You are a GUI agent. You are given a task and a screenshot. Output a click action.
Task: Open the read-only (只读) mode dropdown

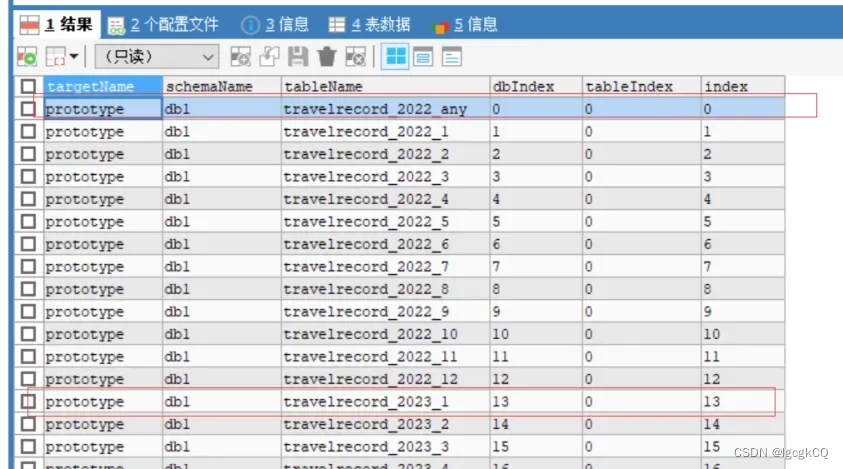click(x=157, y=56)
